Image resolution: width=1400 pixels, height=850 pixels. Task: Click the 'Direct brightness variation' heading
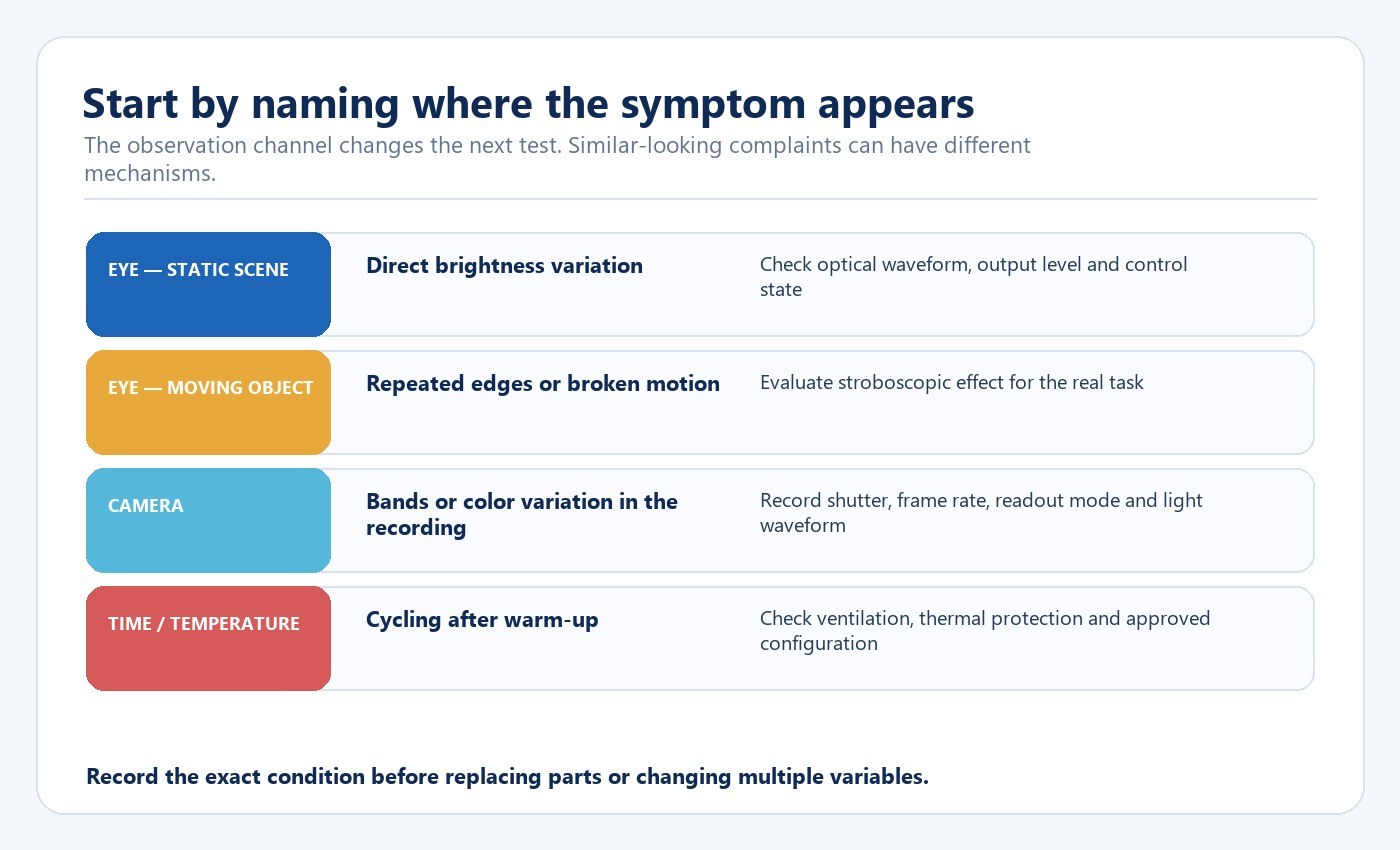coord(504,266)
